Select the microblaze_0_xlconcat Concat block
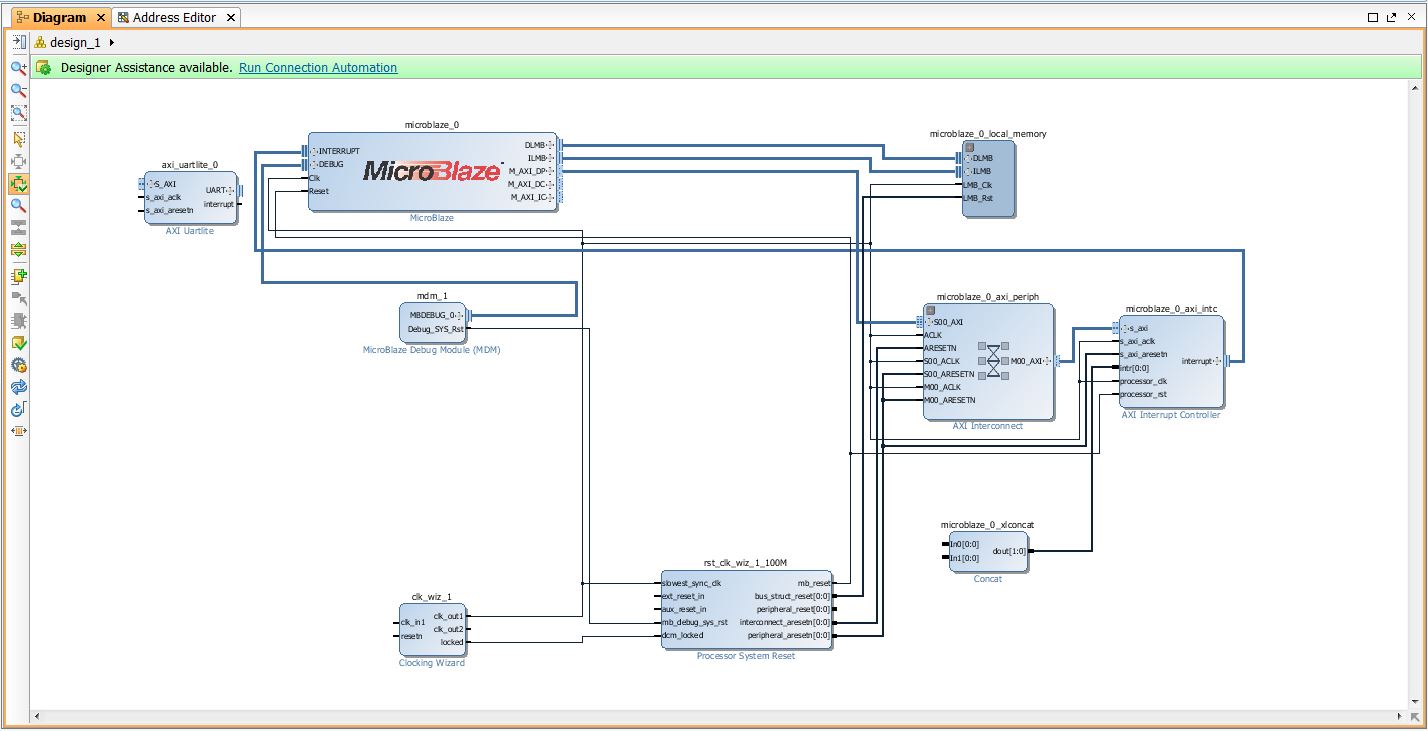This screenshot has height=731, width=1428. click(x=988, y=552)
